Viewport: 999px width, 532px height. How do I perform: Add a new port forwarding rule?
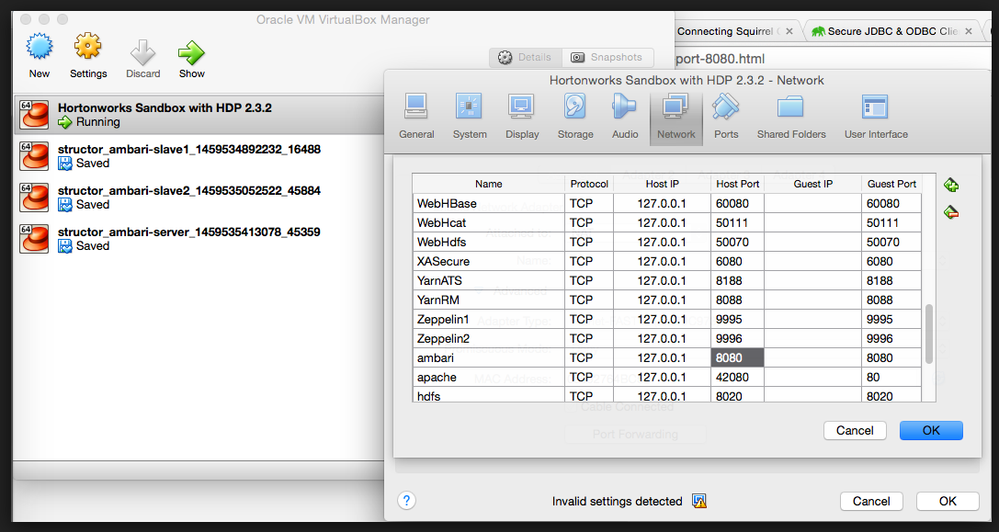coord(951,185)
